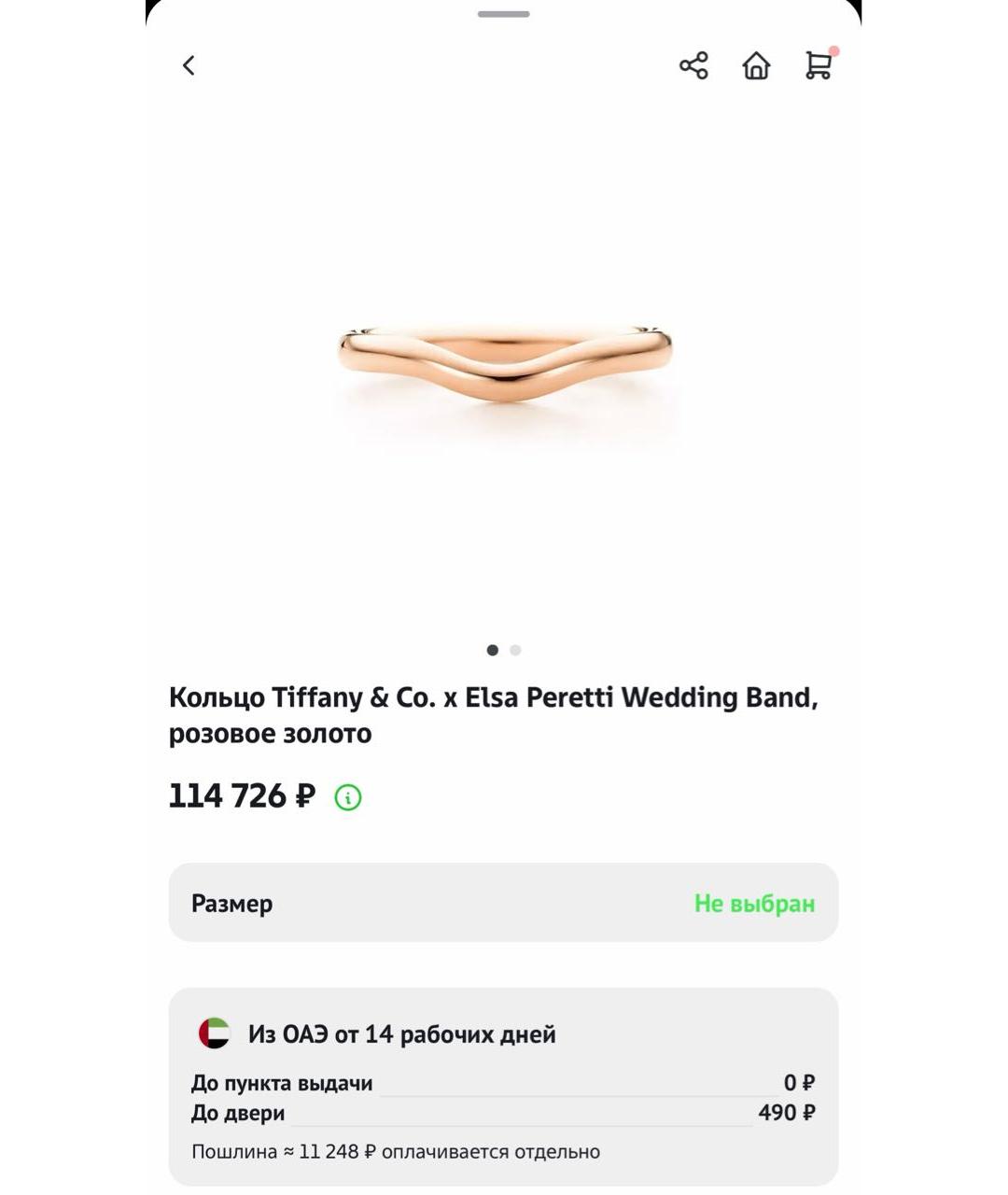Tap the cart's red notification badge
Screen dimensions: 1008x1195
(835, 52)
